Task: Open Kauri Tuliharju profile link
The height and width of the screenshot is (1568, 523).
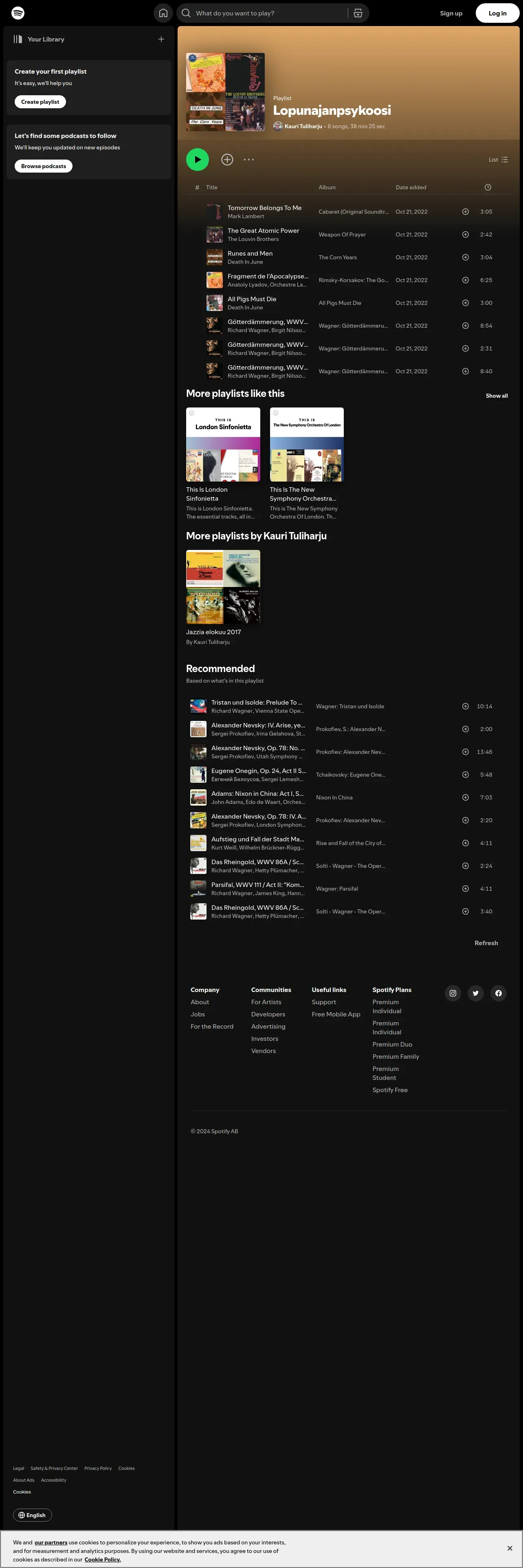Action: [303, 126]
